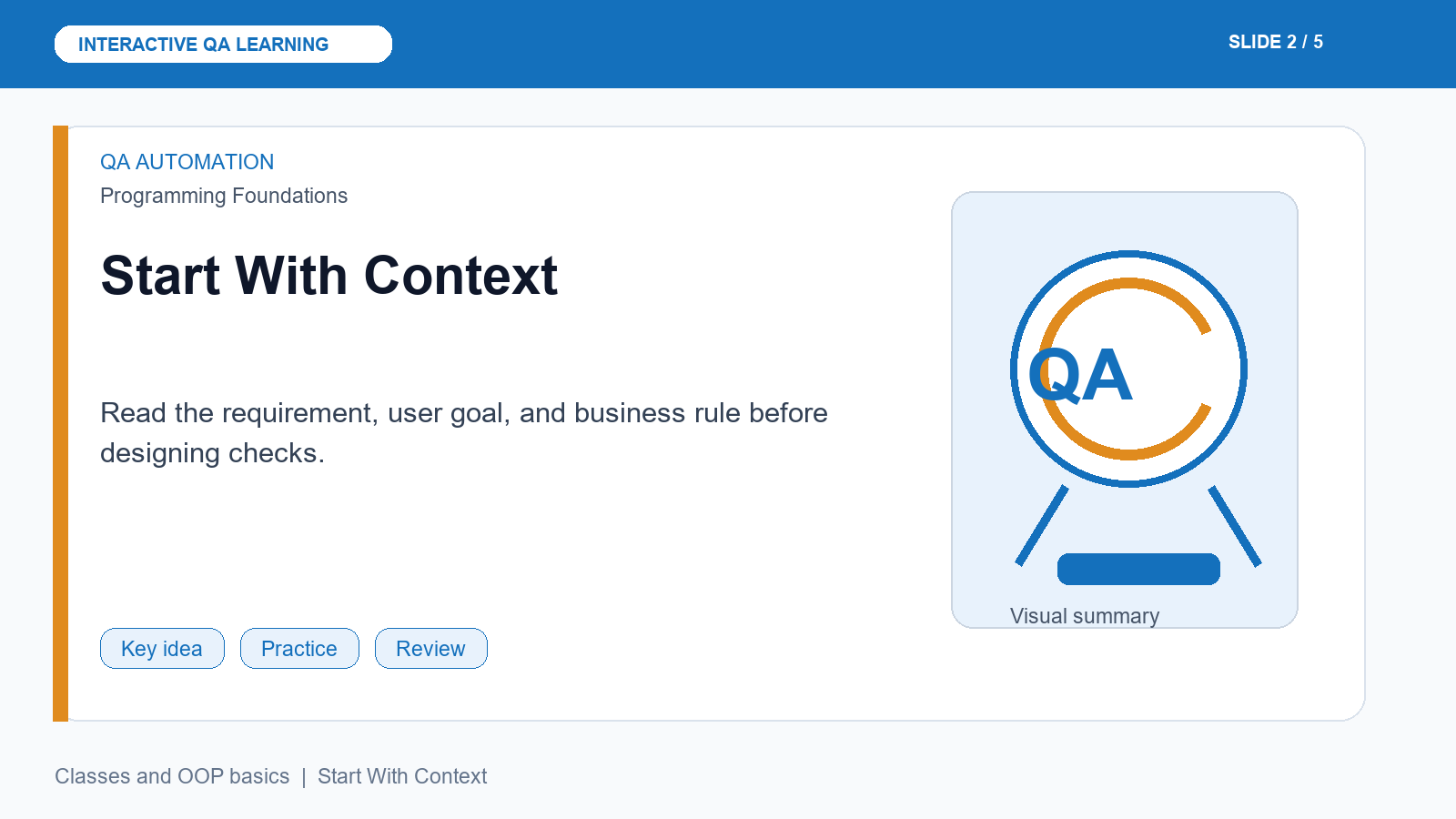Click the light blue visual summary panel
This screenshot has height=819, width=1456.
click(x=1125, y=409)
